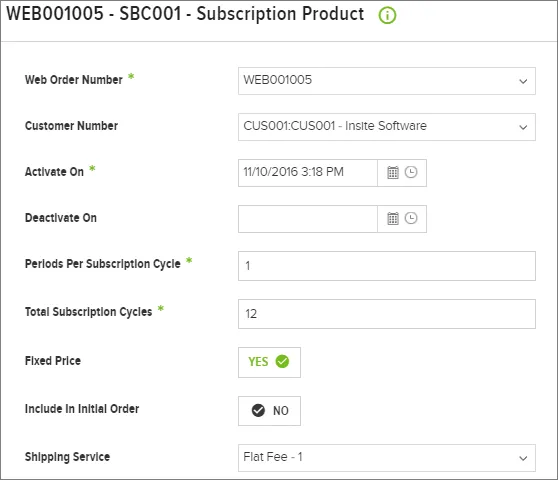Click the Shipping Service chevron arrow

tap(523, 458)
